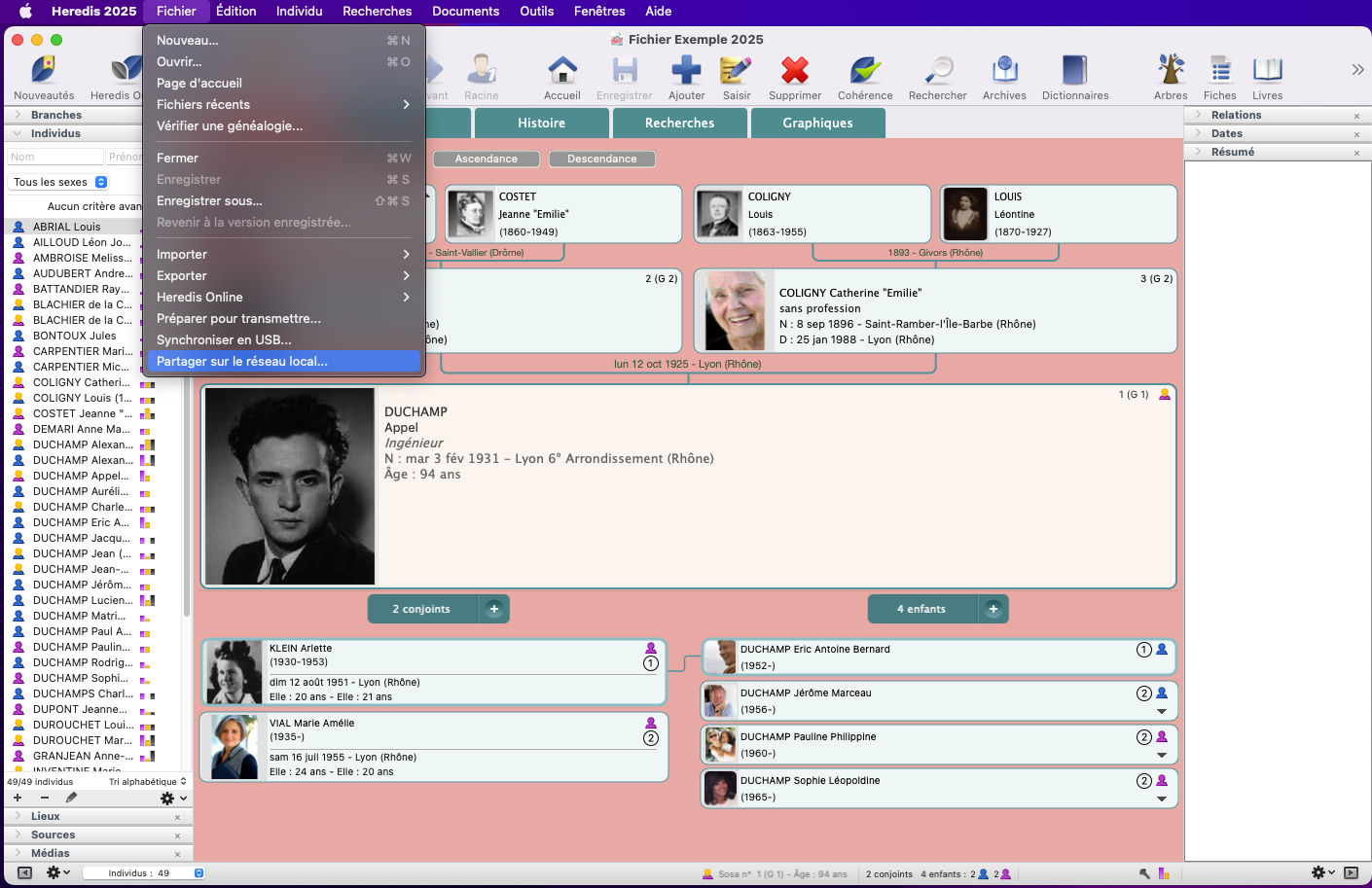Click the Arbres tree icon
Viewport: 1372px width, 888px height.
(1170, 71)
